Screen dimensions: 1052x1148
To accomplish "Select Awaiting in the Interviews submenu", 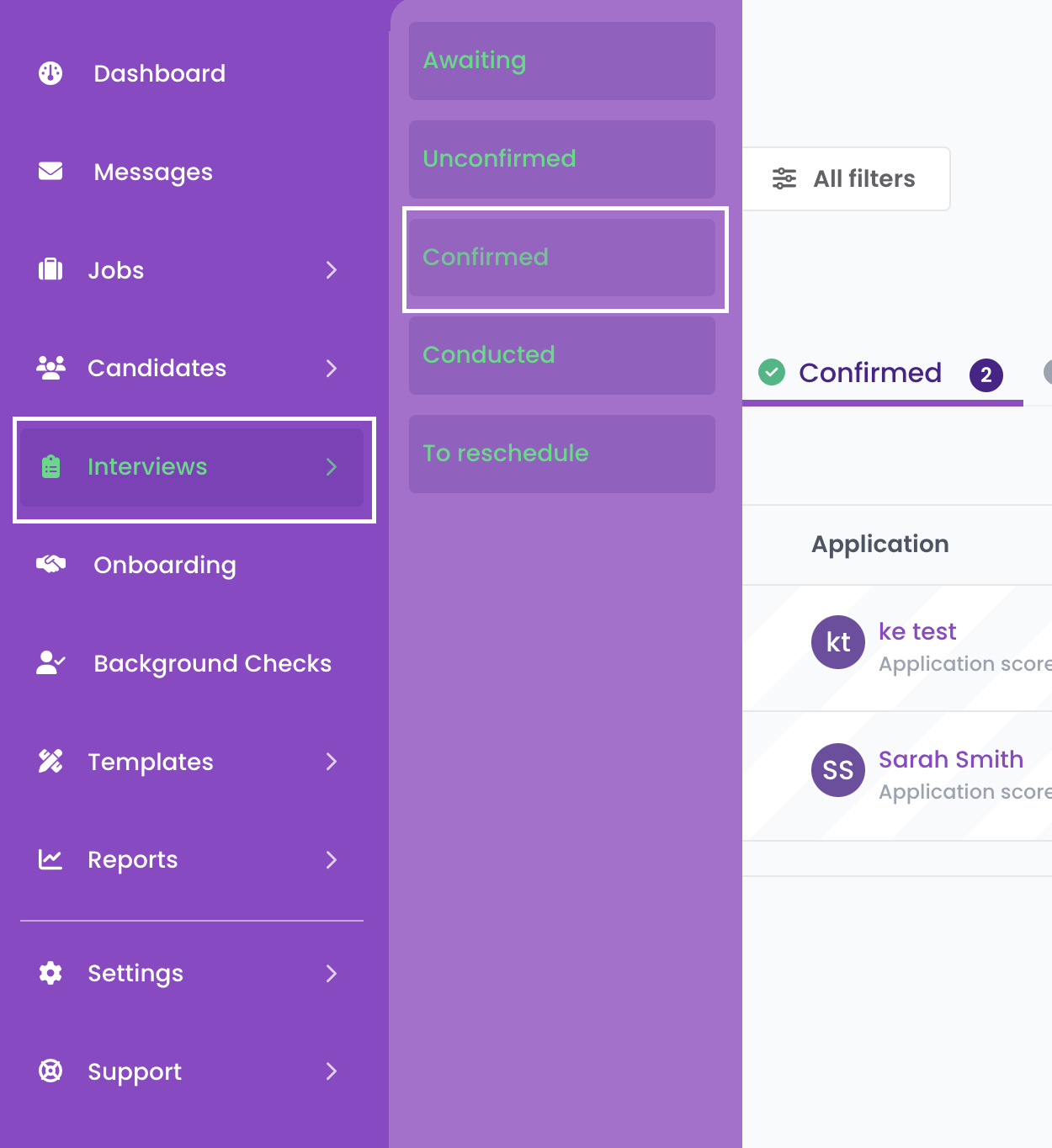I will pos(562,61).
